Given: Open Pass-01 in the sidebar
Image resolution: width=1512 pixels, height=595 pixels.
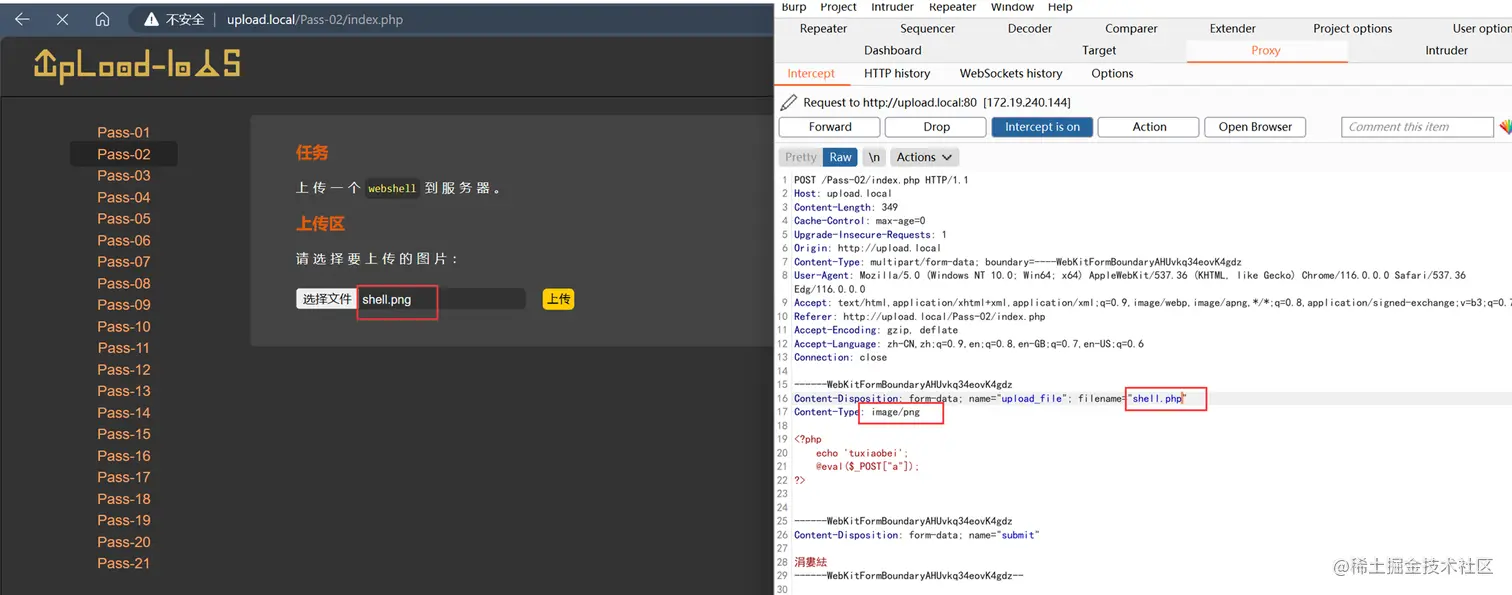Looking at the screenshot, I should pos(124,132).
